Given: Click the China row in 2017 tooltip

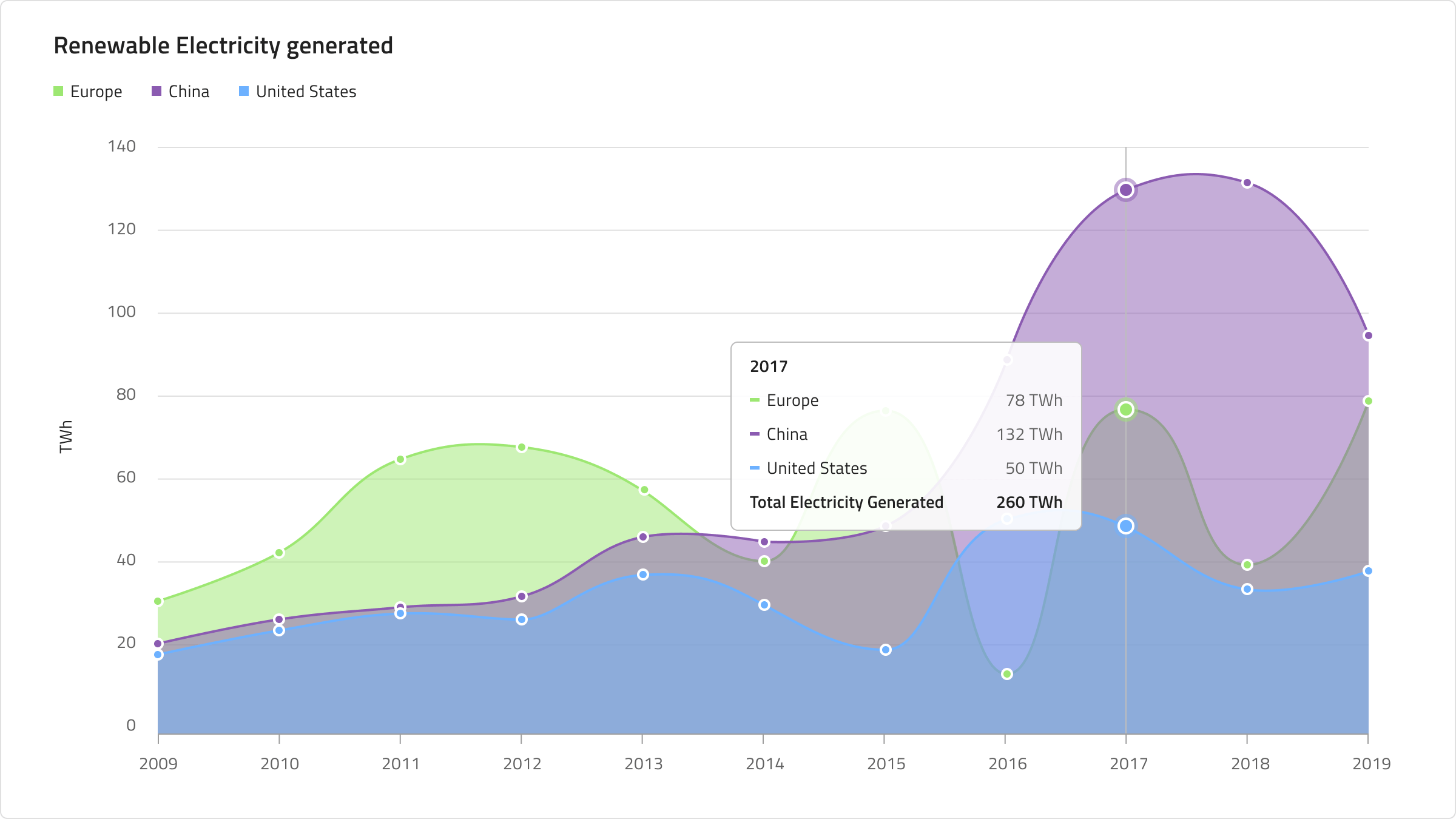Looking at the screenshot, I should 906,434.
